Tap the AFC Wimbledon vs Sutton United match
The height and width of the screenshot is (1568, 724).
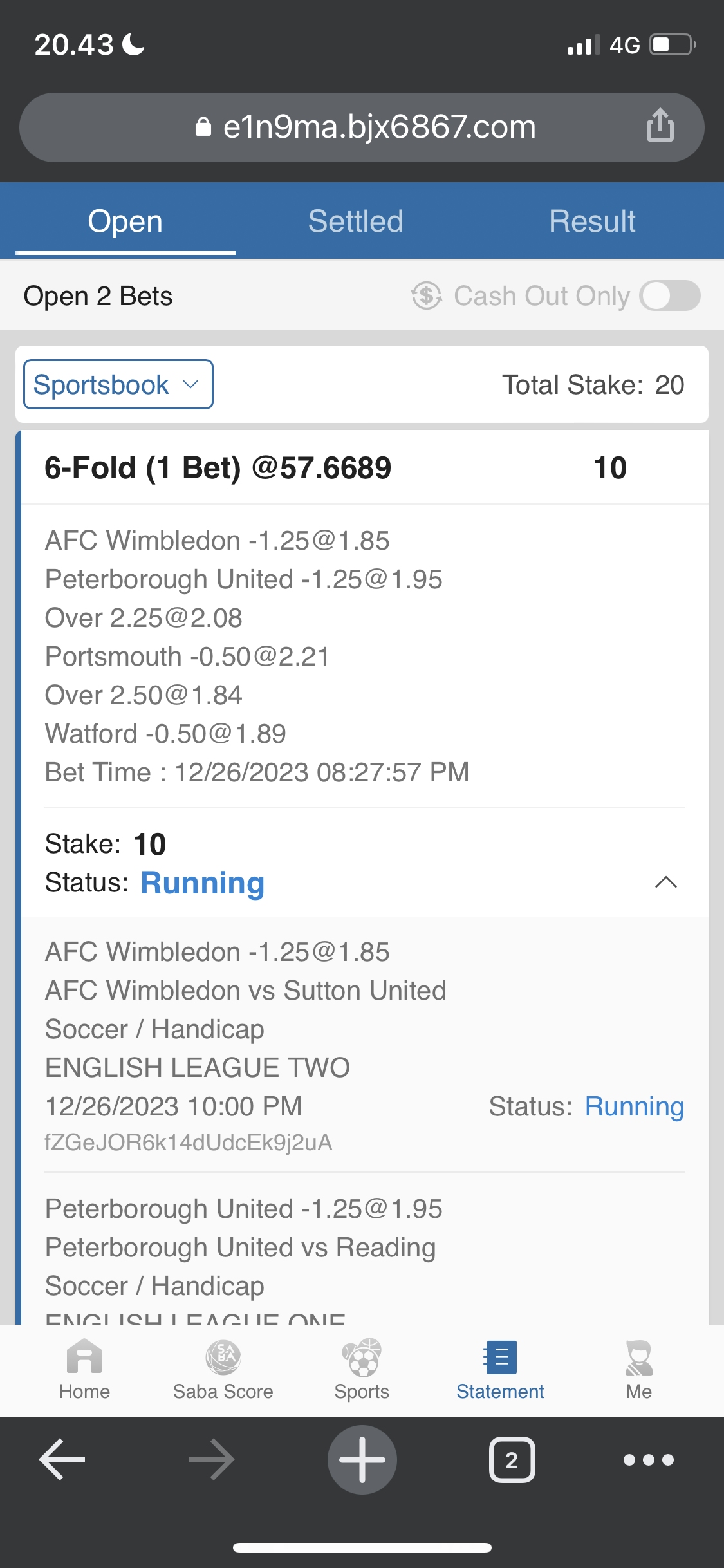(245, 991)
